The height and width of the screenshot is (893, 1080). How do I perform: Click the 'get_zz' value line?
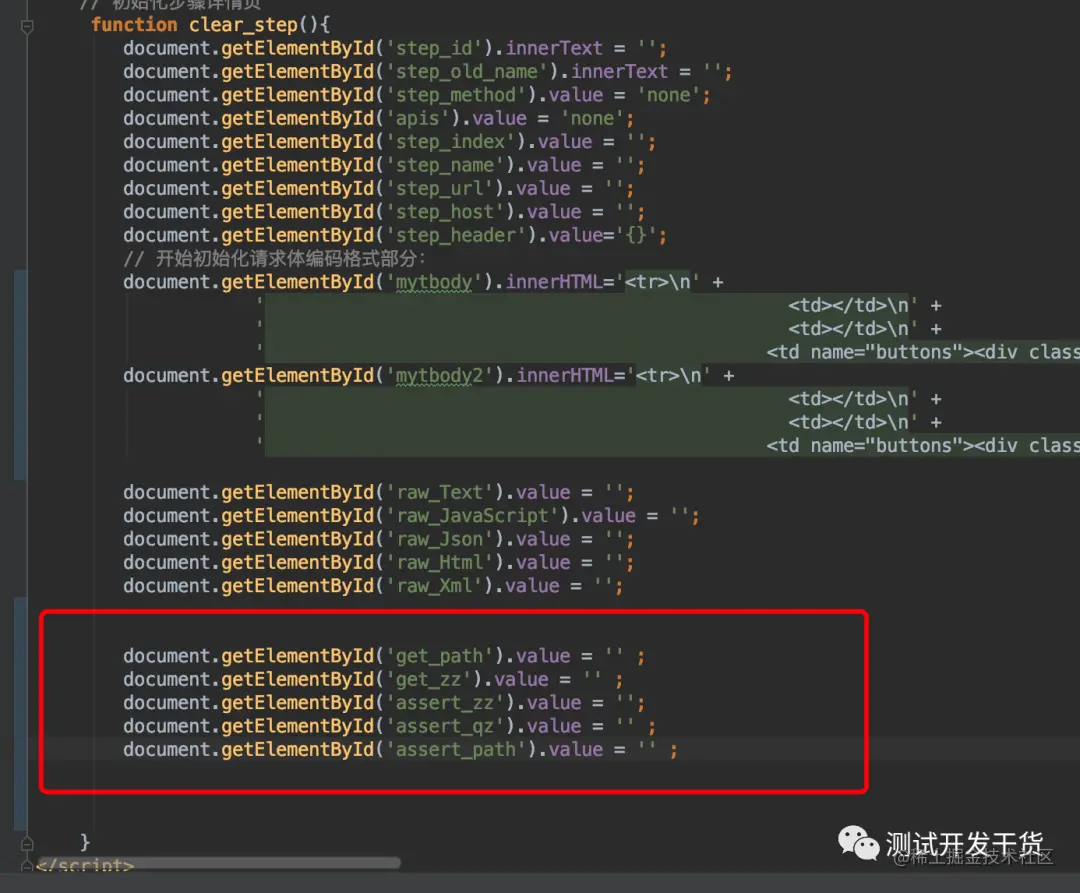point(373,680)
